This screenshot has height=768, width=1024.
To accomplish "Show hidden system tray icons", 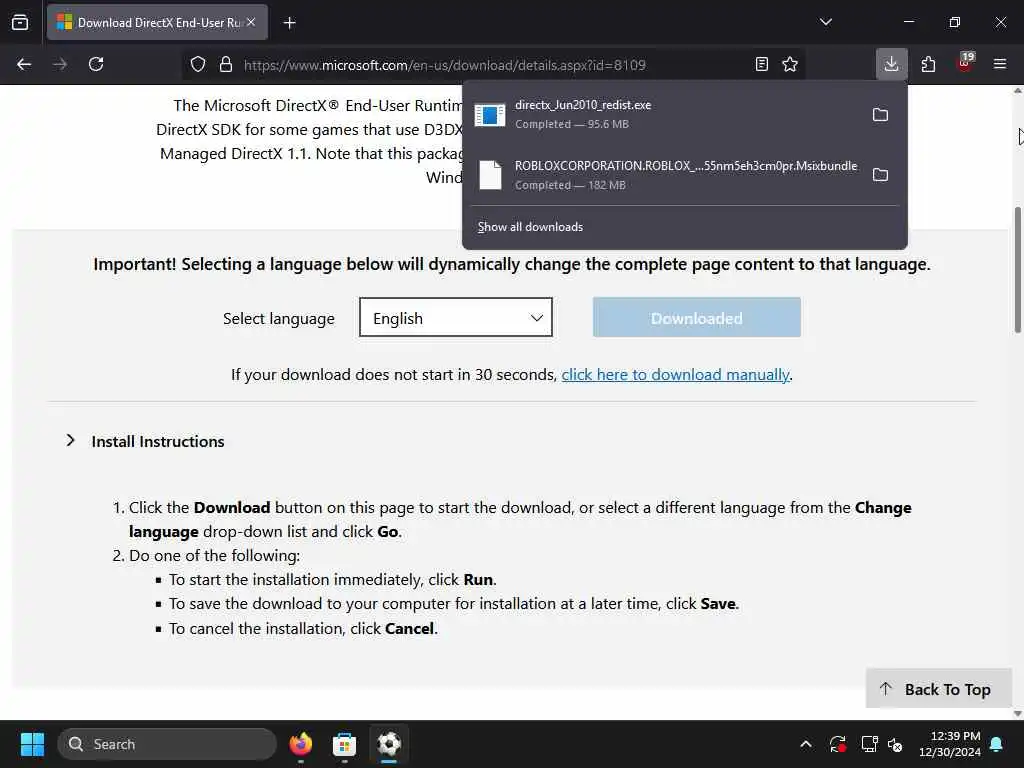I will pyautogui.click(x=806, y=744).
